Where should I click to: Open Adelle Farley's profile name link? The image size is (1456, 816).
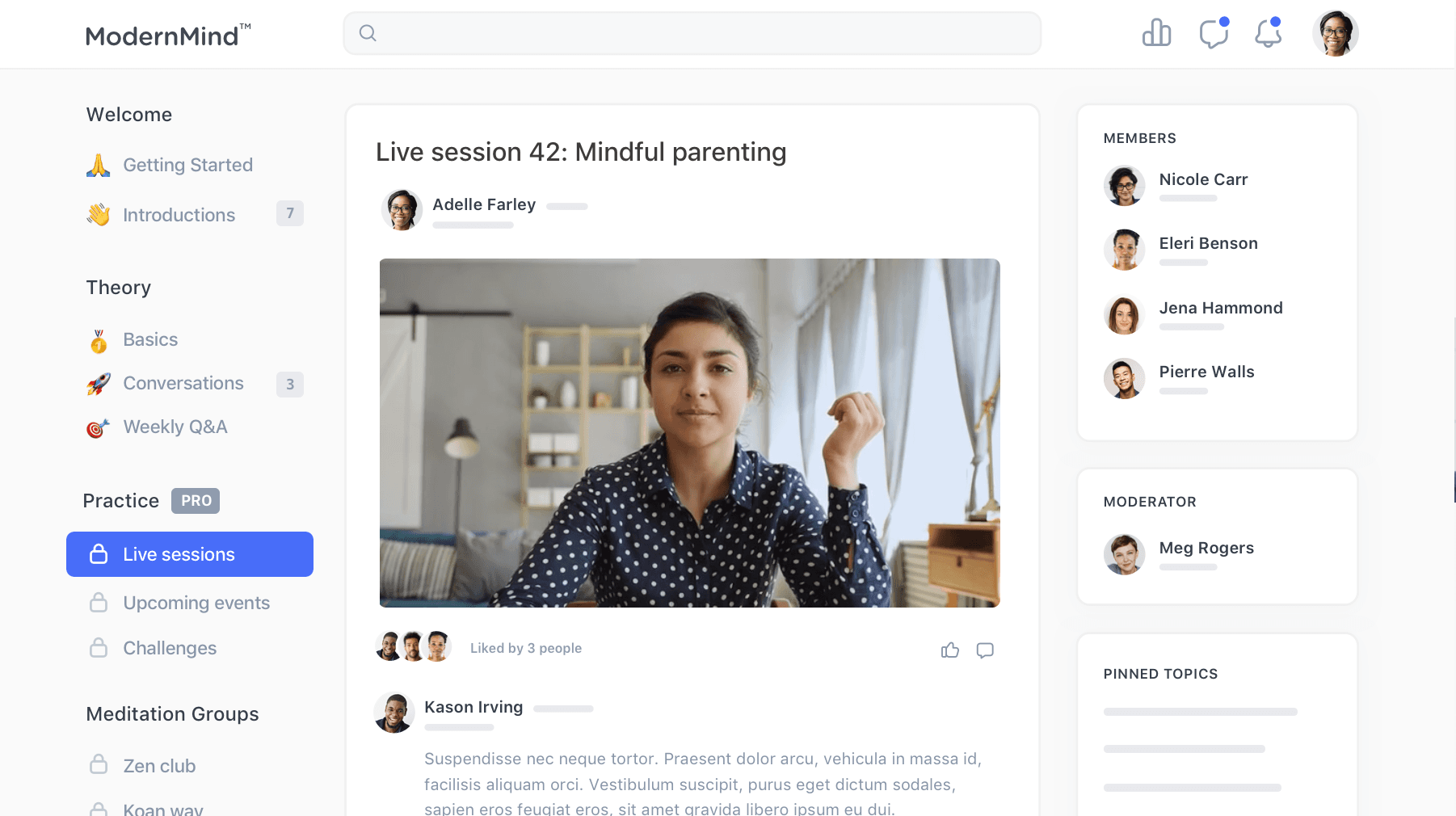[x=484, y=204]
